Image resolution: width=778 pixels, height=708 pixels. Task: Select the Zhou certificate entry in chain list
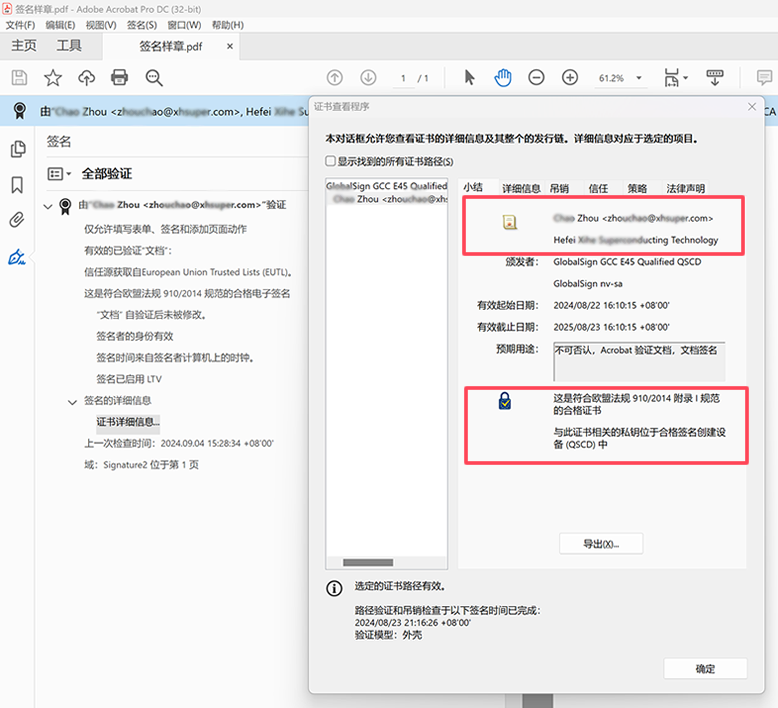[x=389, y=198]
